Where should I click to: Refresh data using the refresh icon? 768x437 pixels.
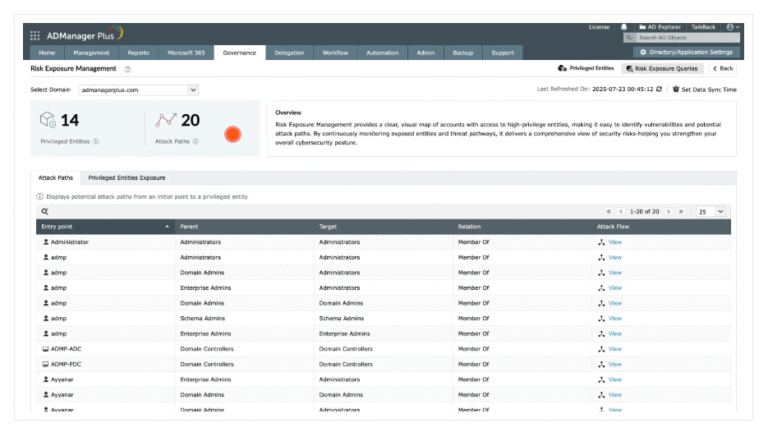pyautogui.click(x=659, y=89)
